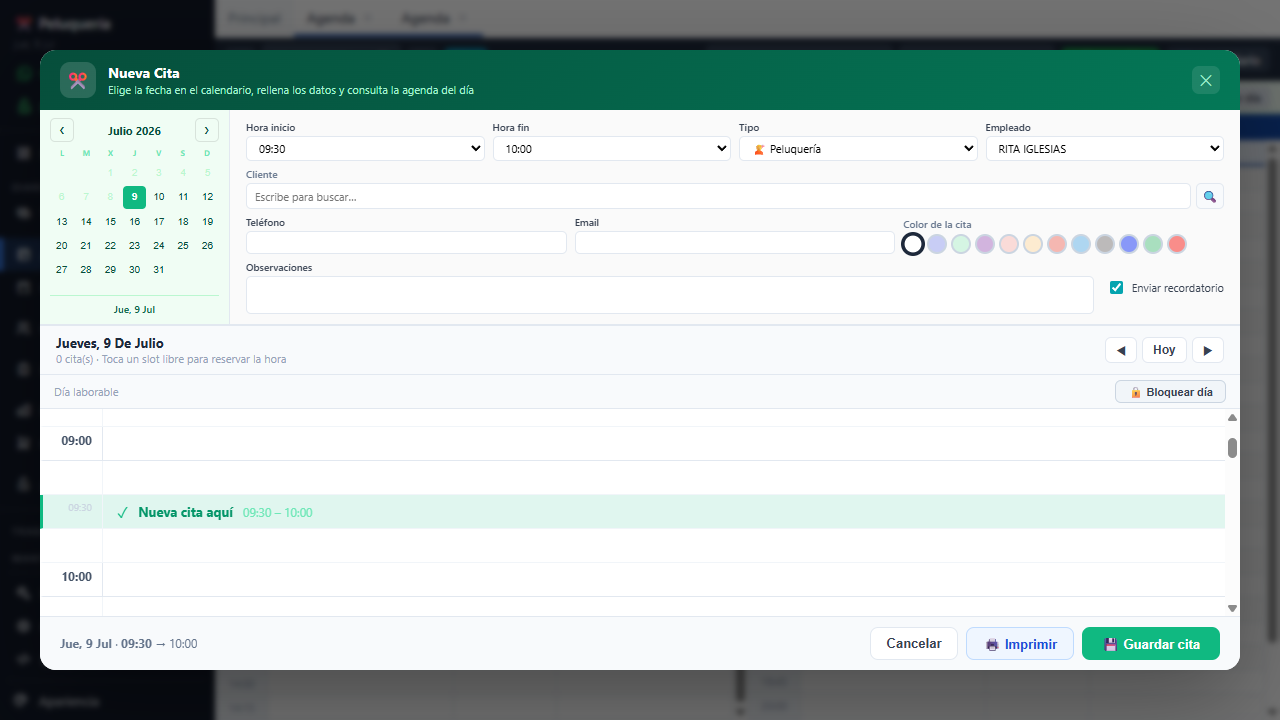Select the white color swatch

coord(913,244)
